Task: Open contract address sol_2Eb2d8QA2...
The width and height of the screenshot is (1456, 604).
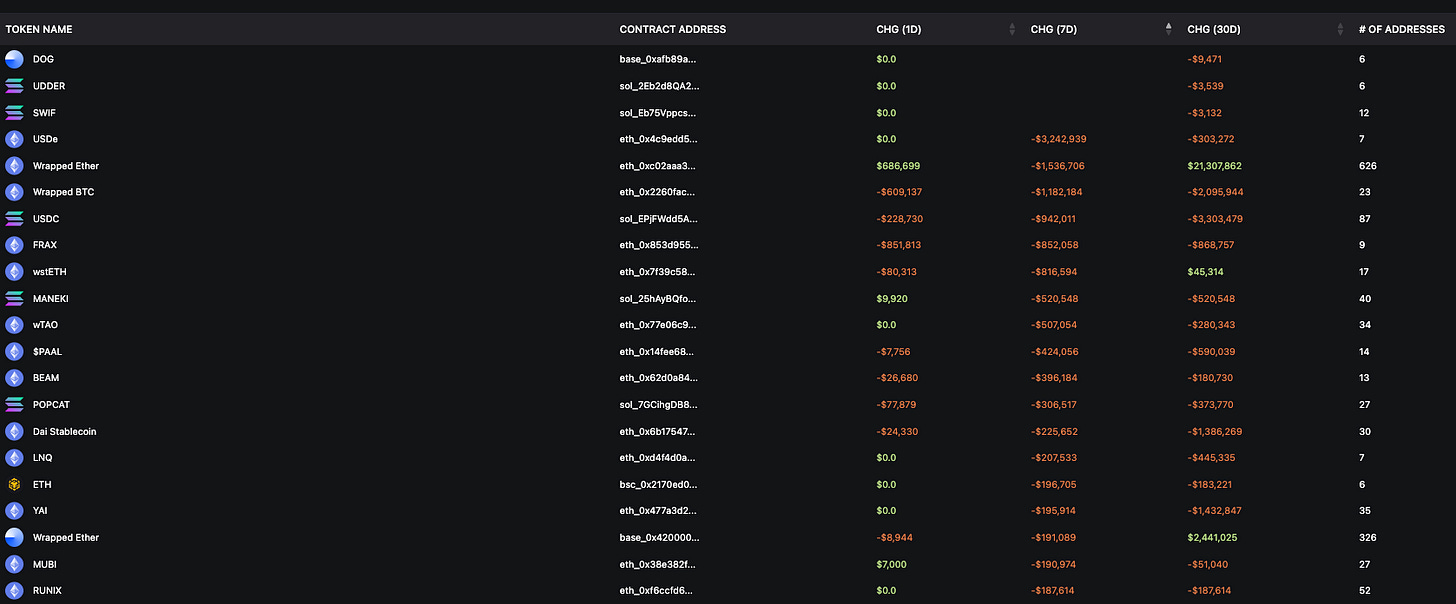Action: tap(659, 86)
